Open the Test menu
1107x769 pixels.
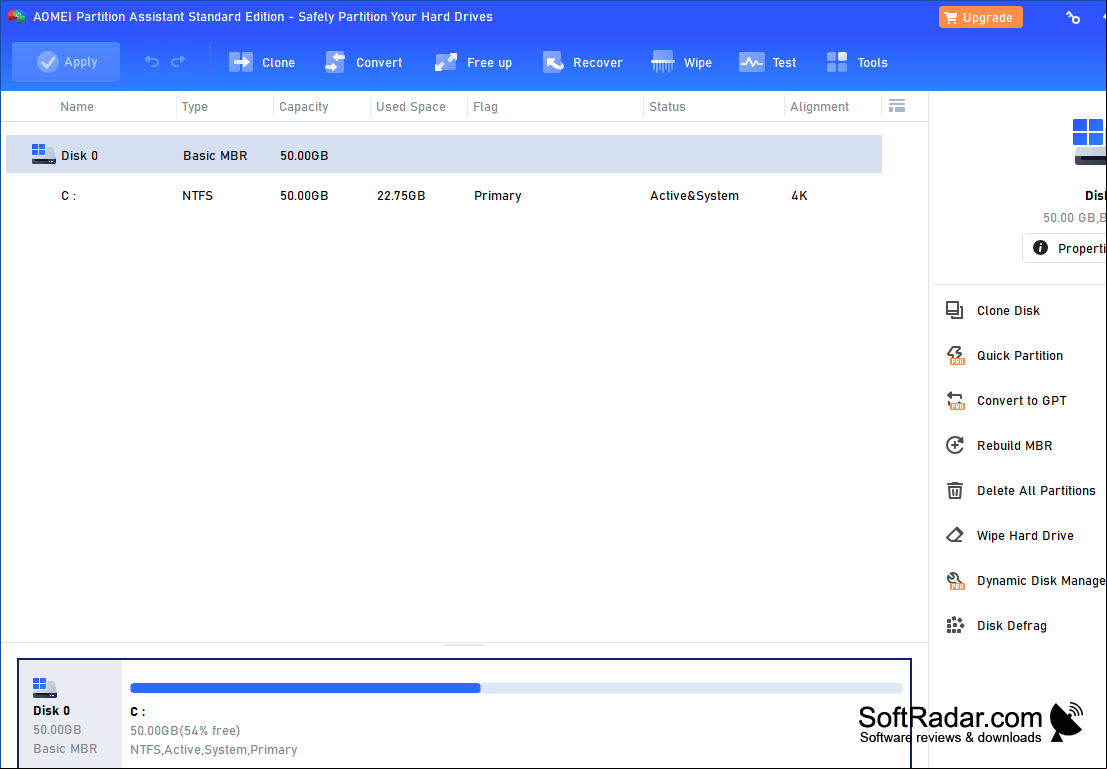tap(767, 62)
